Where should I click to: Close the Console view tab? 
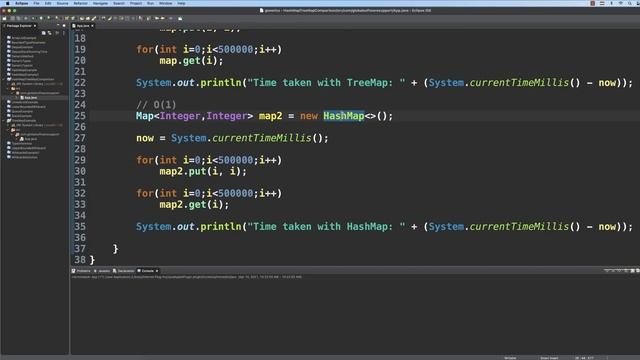coord(157,271)
